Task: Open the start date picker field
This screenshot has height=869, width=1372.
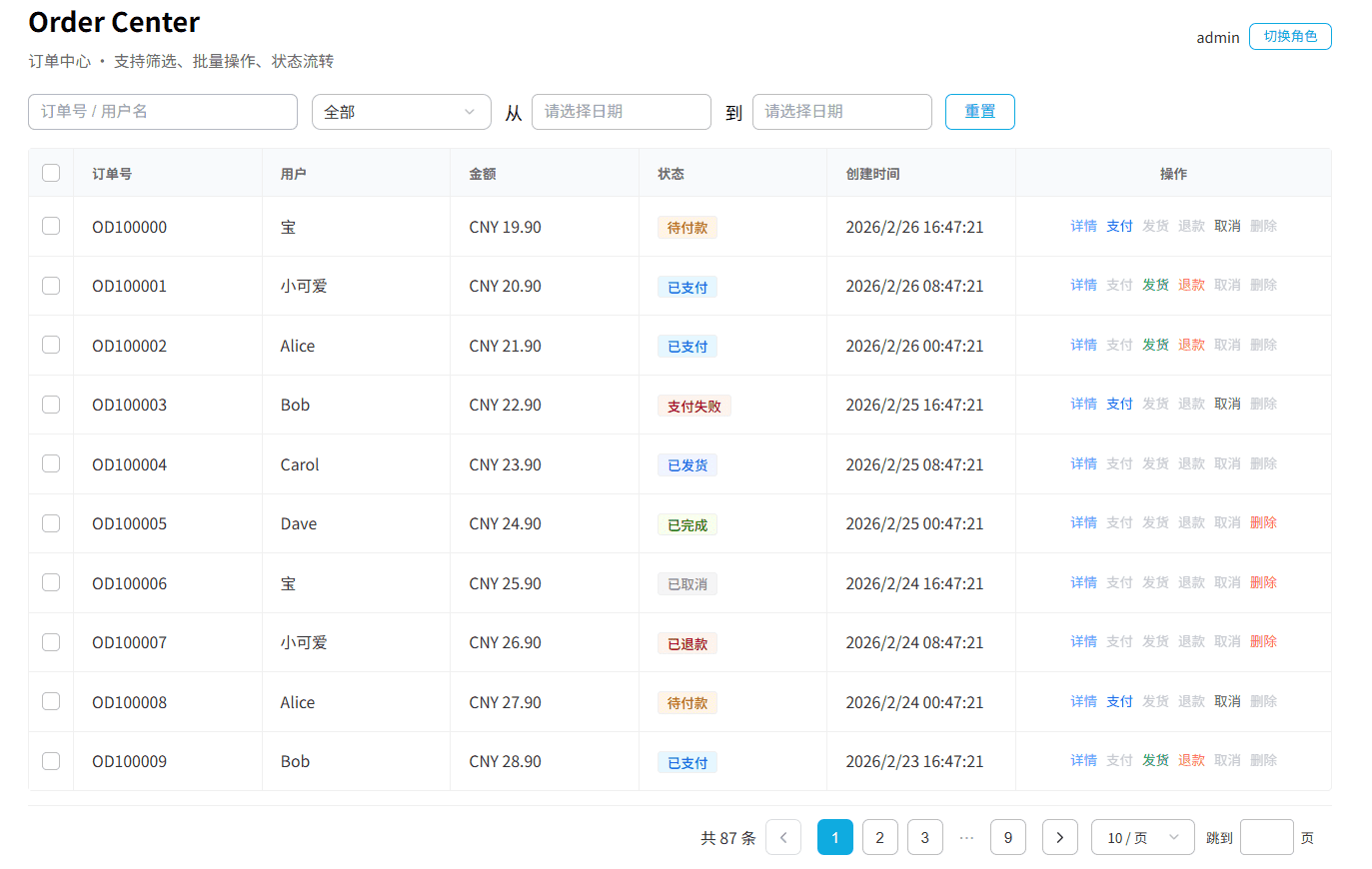Action: pyautogui.click(x=621, y=112)
